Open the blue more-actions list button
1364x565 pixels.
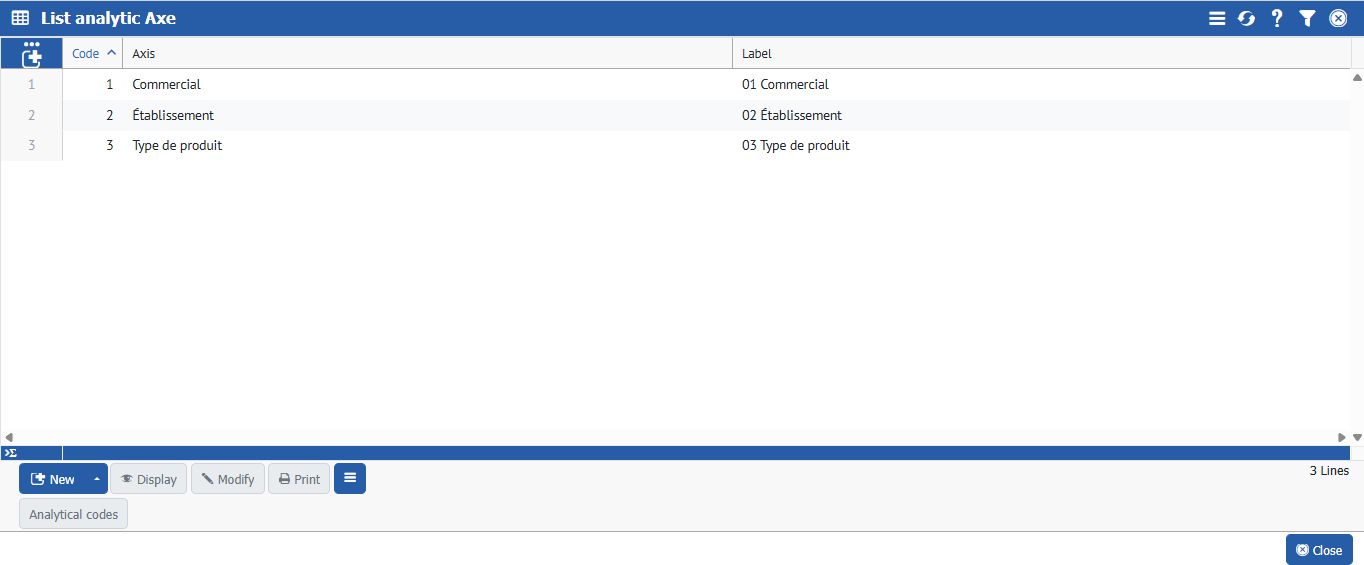[350, 479]
